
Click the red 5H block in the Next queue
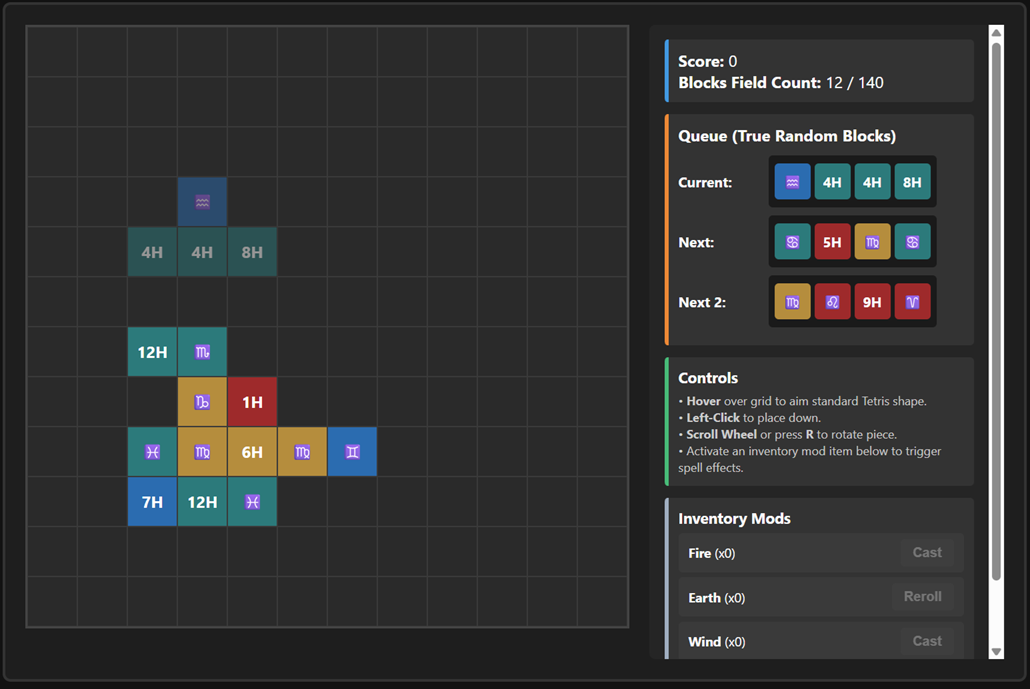point(832,242)
